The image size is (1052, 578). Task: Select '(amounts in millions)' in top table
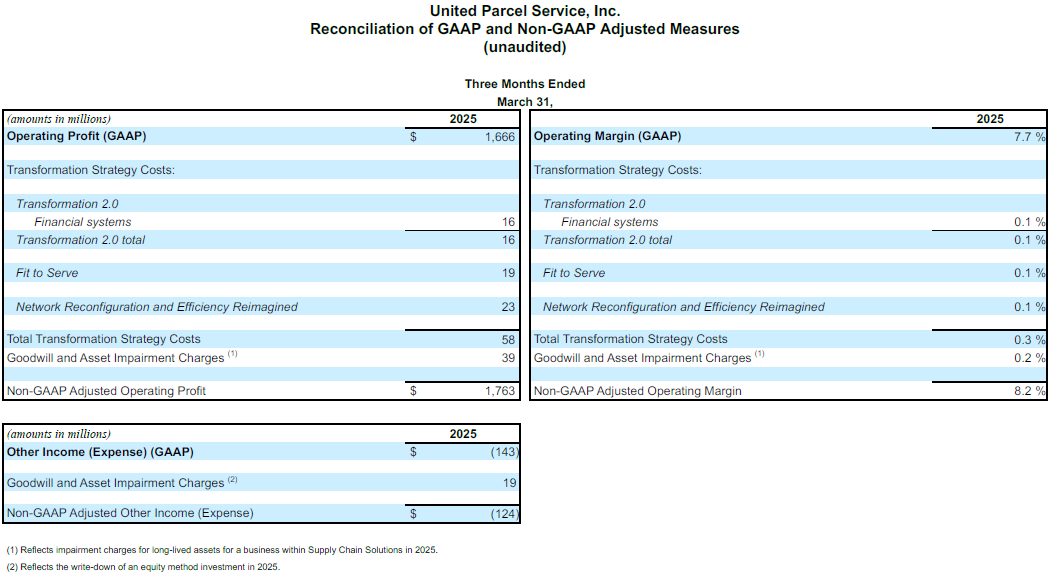coord(59,119)
